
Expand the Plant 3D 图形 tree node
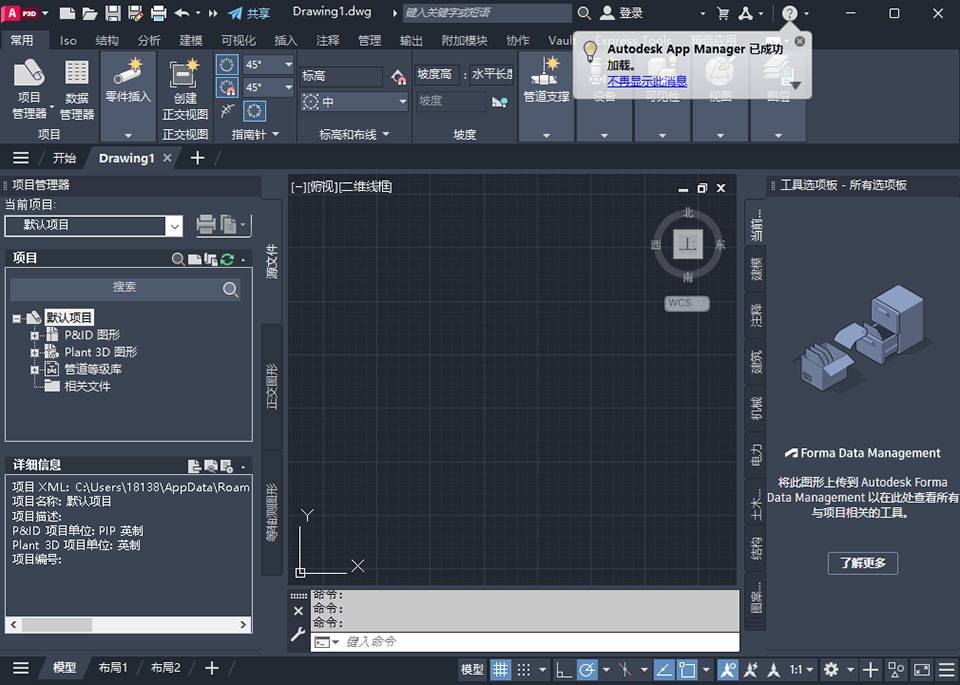tap(35, 353)
